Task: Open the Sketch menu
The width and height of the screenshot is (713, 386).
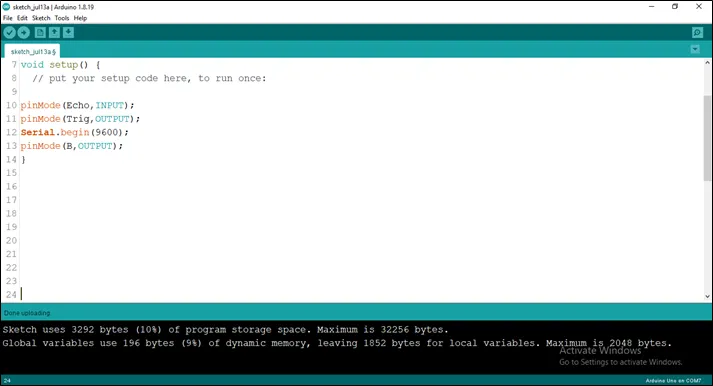Action: coord(41,18)
